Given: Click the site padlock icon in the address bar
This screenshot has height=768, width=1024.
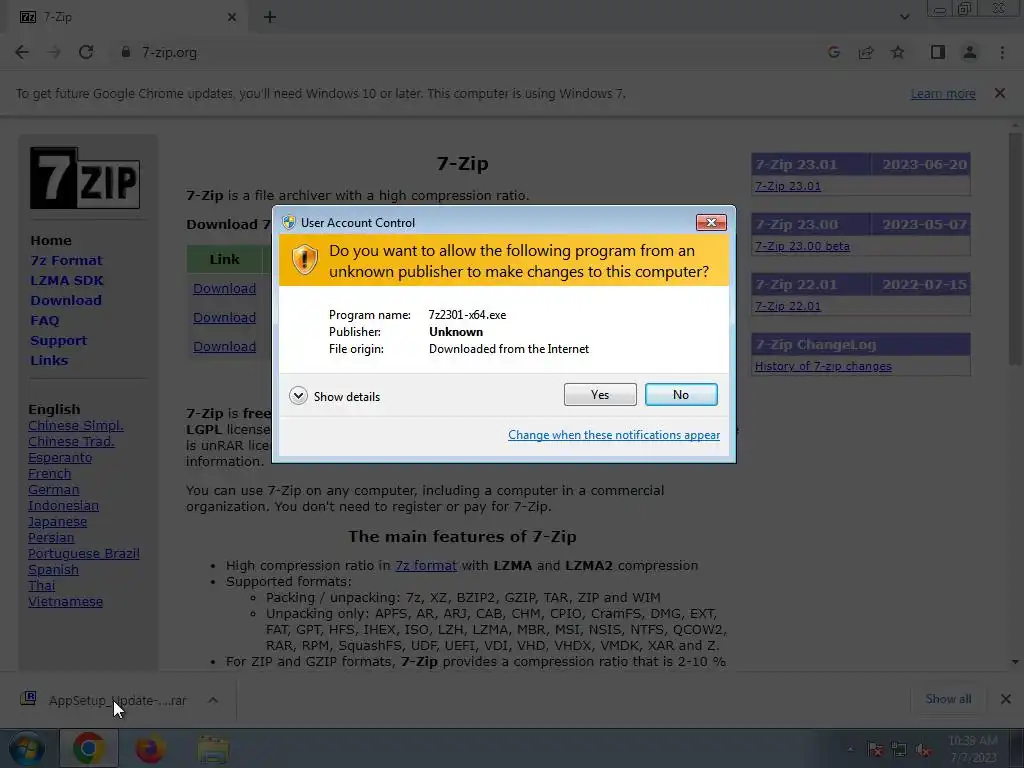Looking at the screenshot, I should 126,52.
